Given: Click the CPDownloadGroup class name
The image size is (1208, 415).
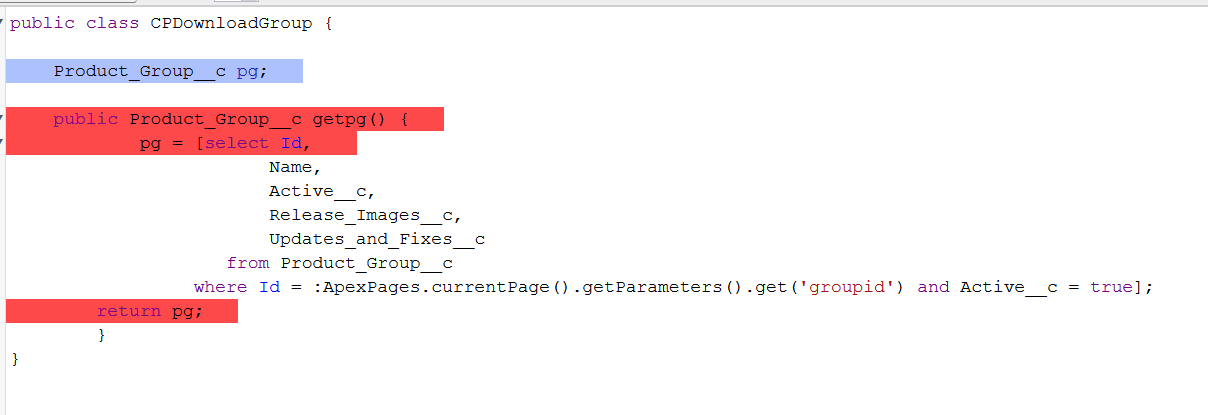Looking at the screenshot, I should [x=231, y=23].
